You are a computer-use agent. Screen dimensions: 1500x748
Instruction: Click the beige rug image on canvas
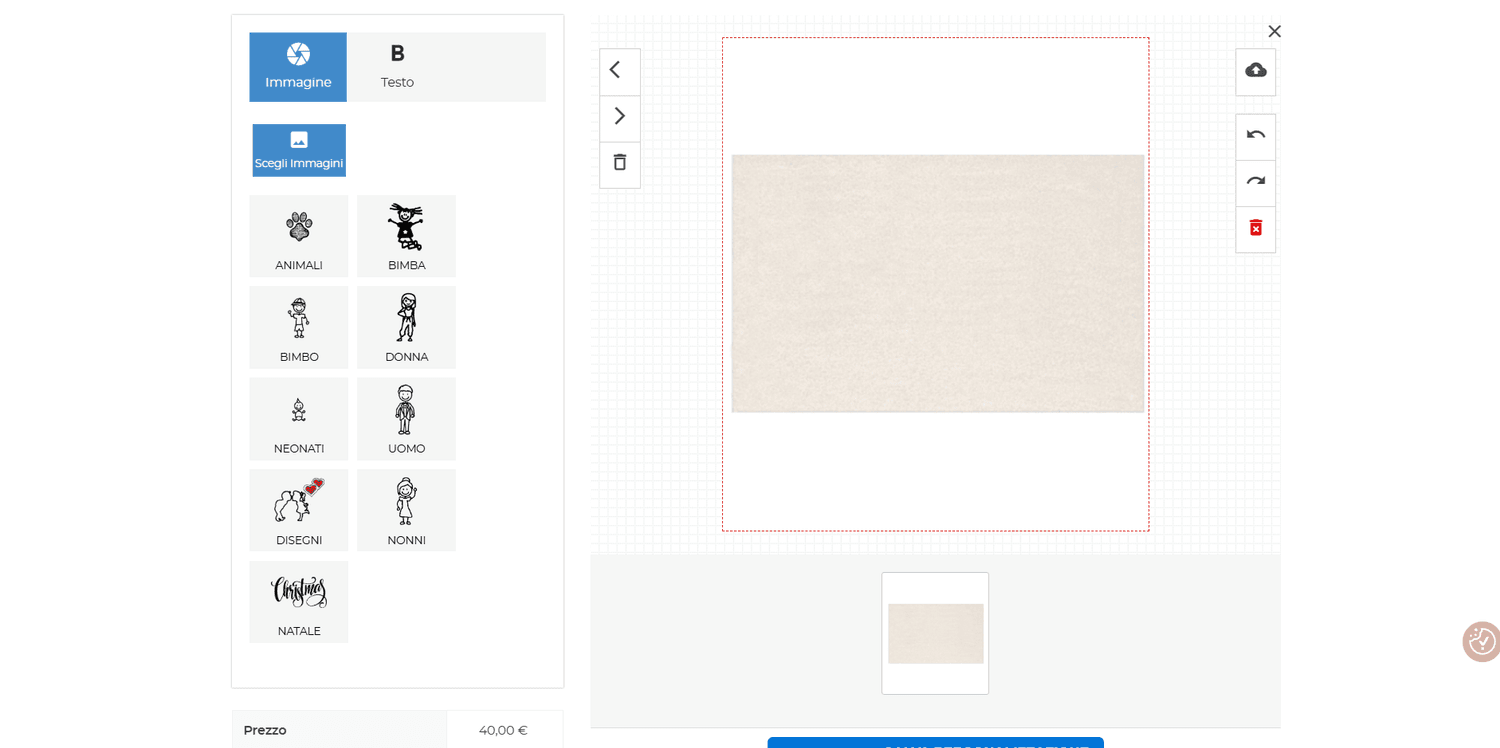938,283
